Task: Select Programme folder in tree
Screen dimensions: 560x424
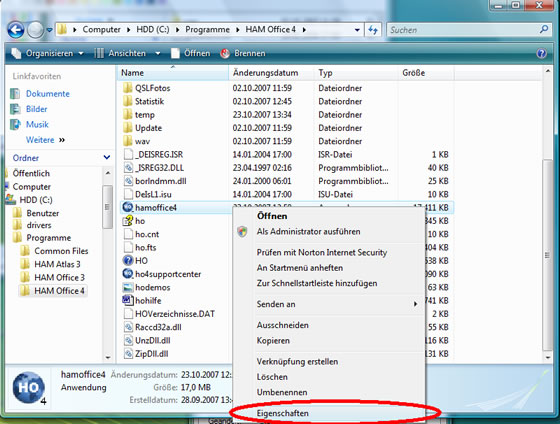Action: 49,238
